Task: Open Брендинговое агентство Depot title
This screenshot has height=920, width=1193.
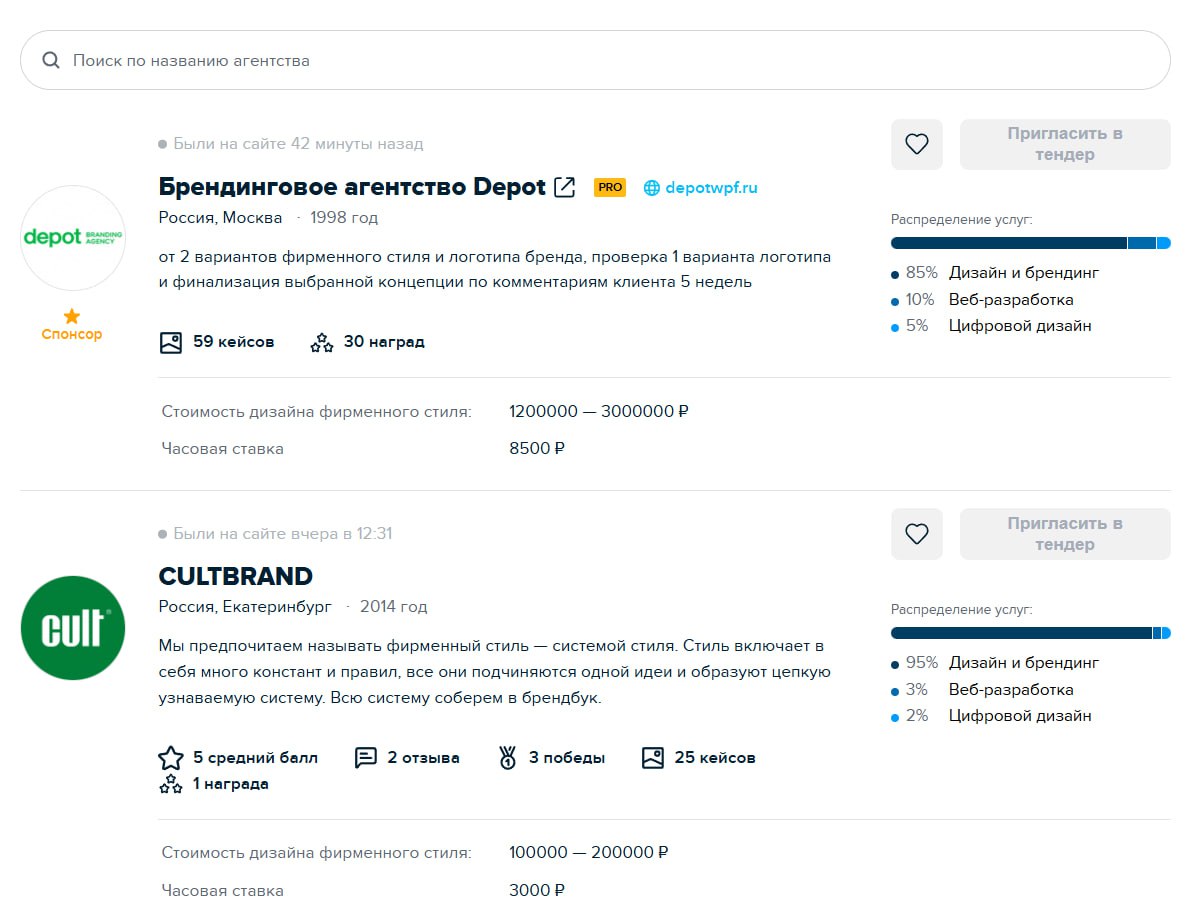Action: (352, 186)
